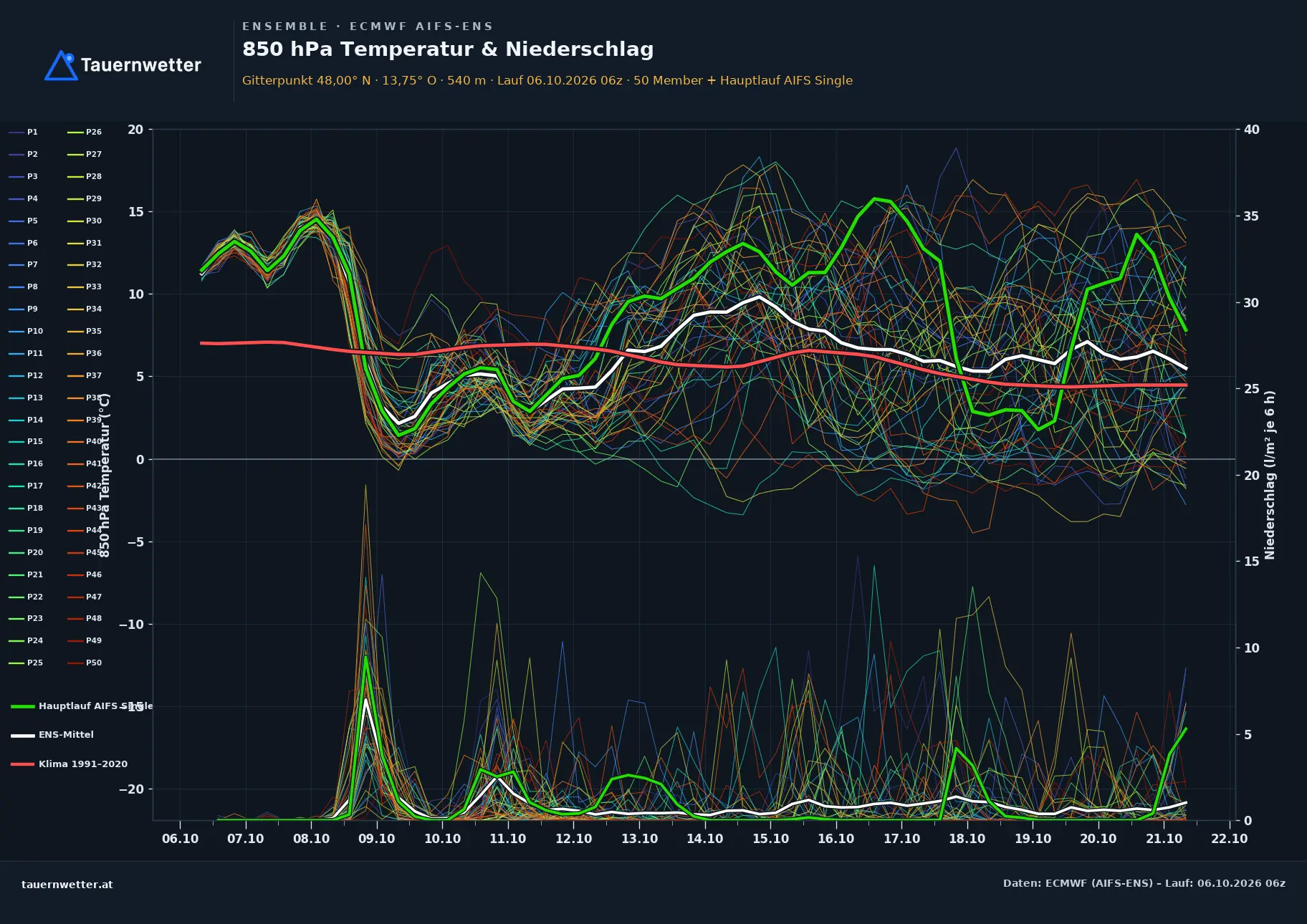Click the 06.10 date tick label
Viewport: 1307px width, 924px height.
pyautogui.click(x=180, y=839)
